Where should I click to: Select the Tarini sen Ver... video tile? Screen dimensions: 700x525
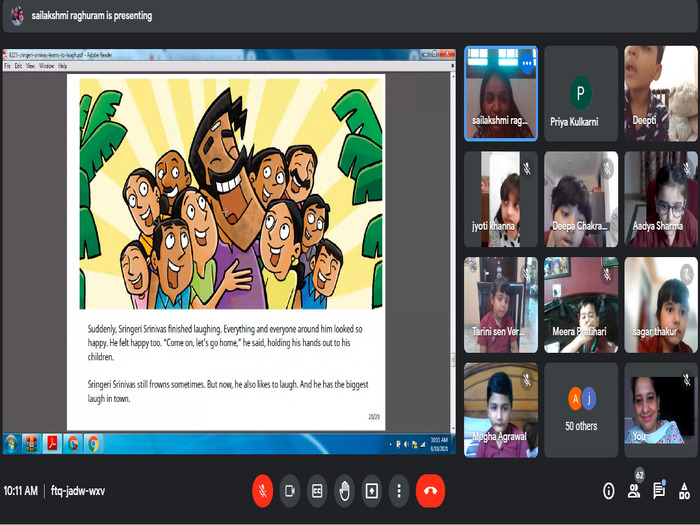click(x=501, y=305)
